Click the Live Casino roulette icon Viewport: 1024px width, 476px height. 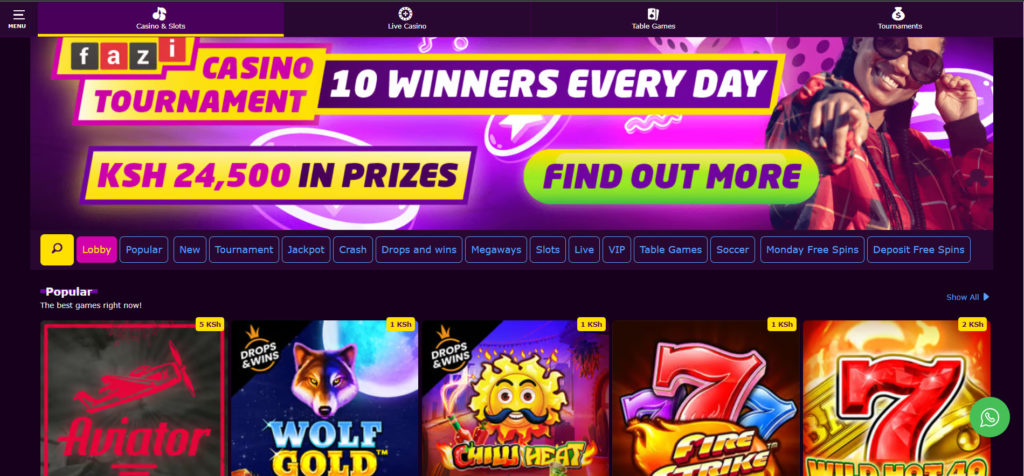[x=406, y=14]
